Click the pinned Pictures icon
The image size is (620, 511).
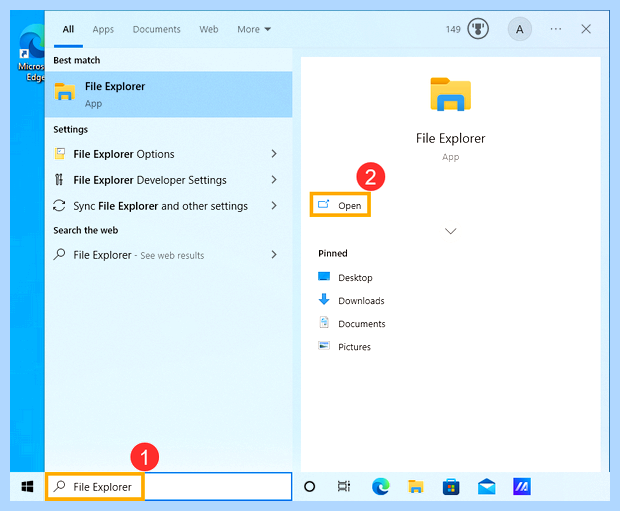pos(324,346)
